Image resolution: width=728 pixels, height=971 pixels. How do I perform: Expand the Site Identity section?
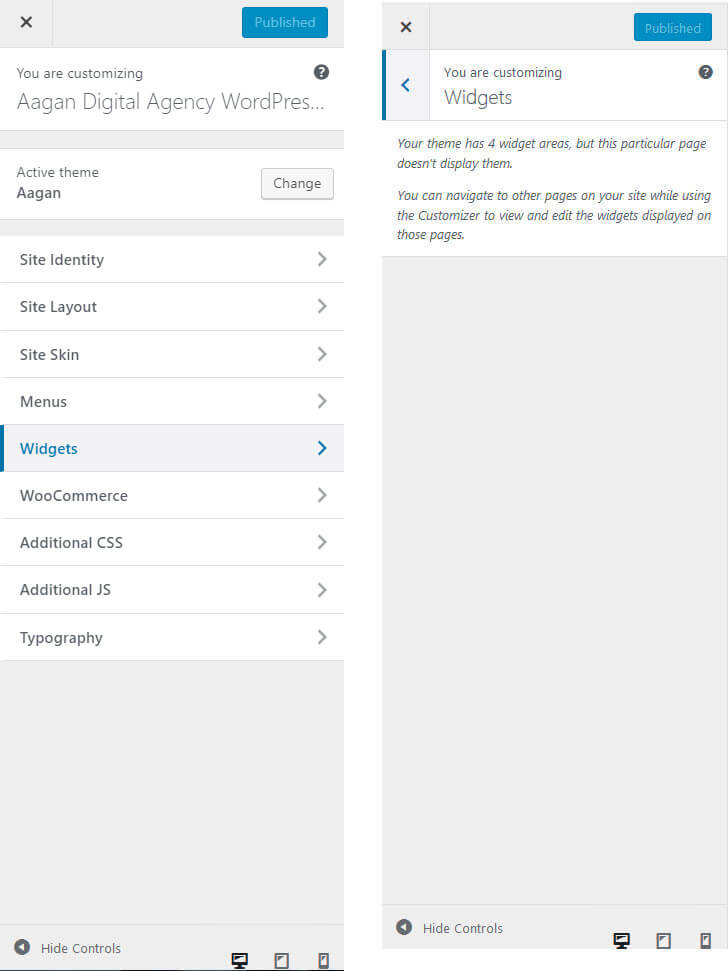click(x=172, y=259)
